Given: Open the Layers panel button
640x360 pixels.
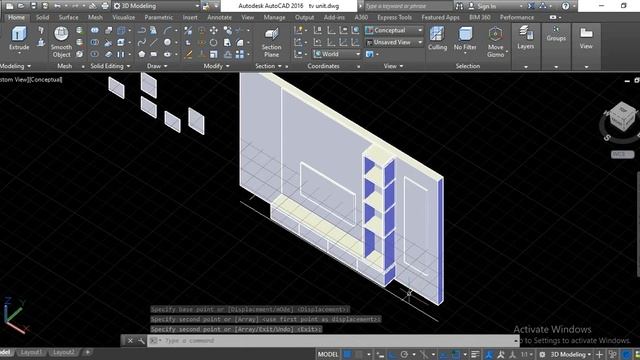Looking at the screenshot, I should tap(526, 38).
